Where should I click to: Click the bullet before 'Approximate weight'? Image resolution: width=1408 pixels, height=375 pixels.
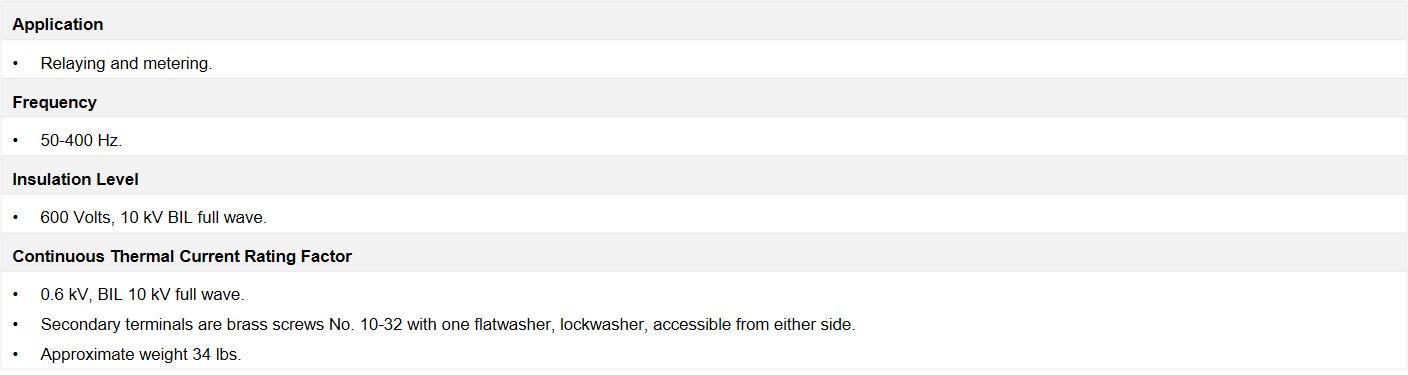(16, 355)
